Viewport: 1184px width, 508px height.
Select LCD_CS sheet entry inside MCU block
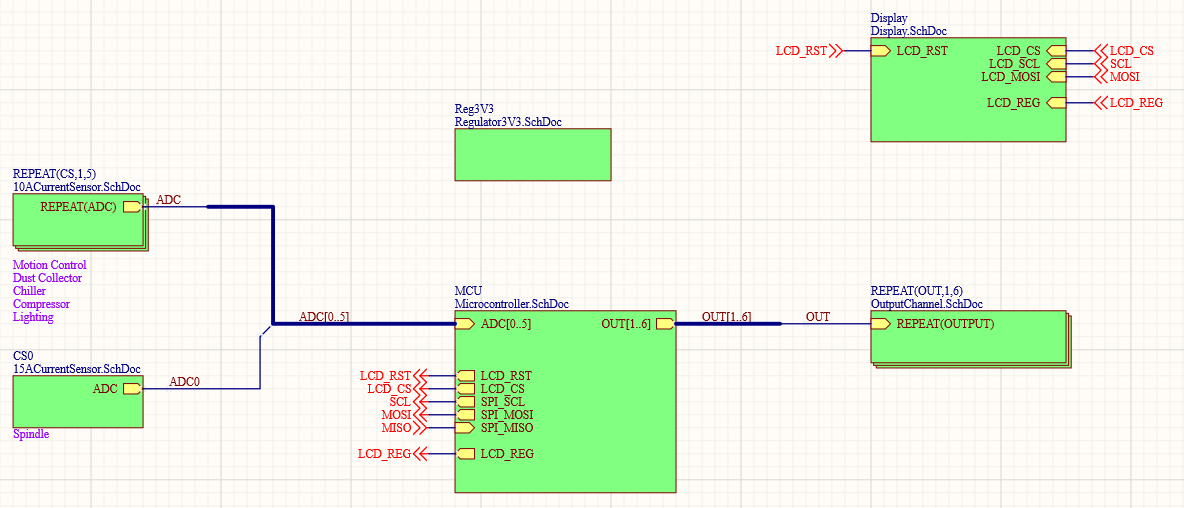pyautogui.click(x=491, y=389)
